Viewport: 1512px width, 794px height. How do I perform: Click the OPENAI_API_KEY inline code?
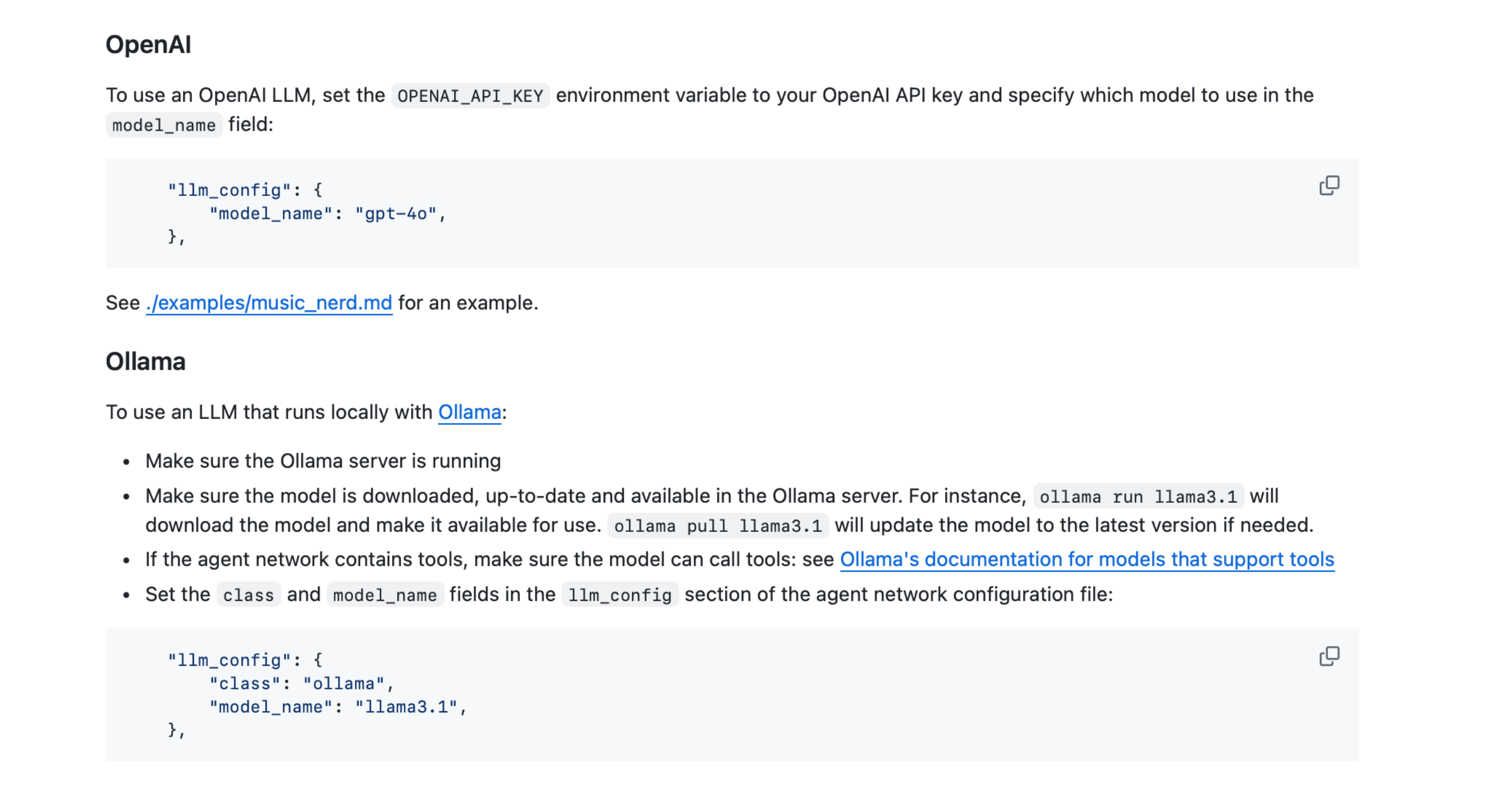point(470,96)
